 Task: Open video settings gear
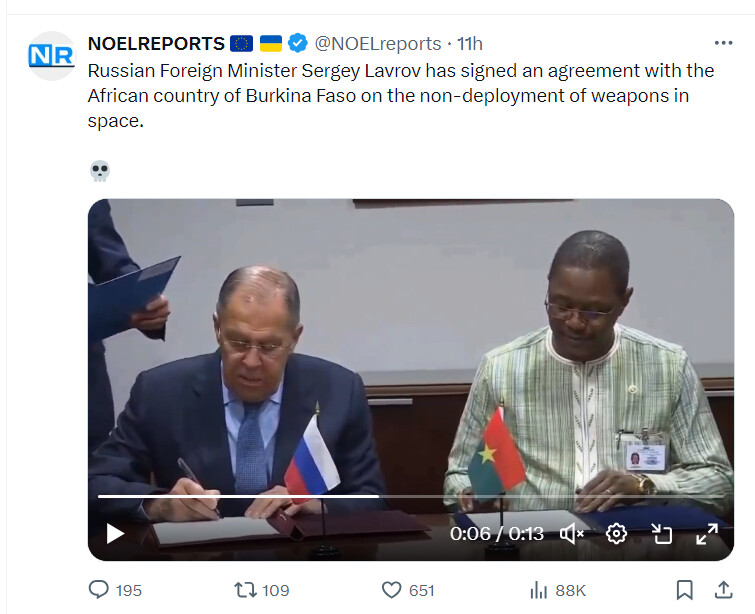tap(617, 533)
